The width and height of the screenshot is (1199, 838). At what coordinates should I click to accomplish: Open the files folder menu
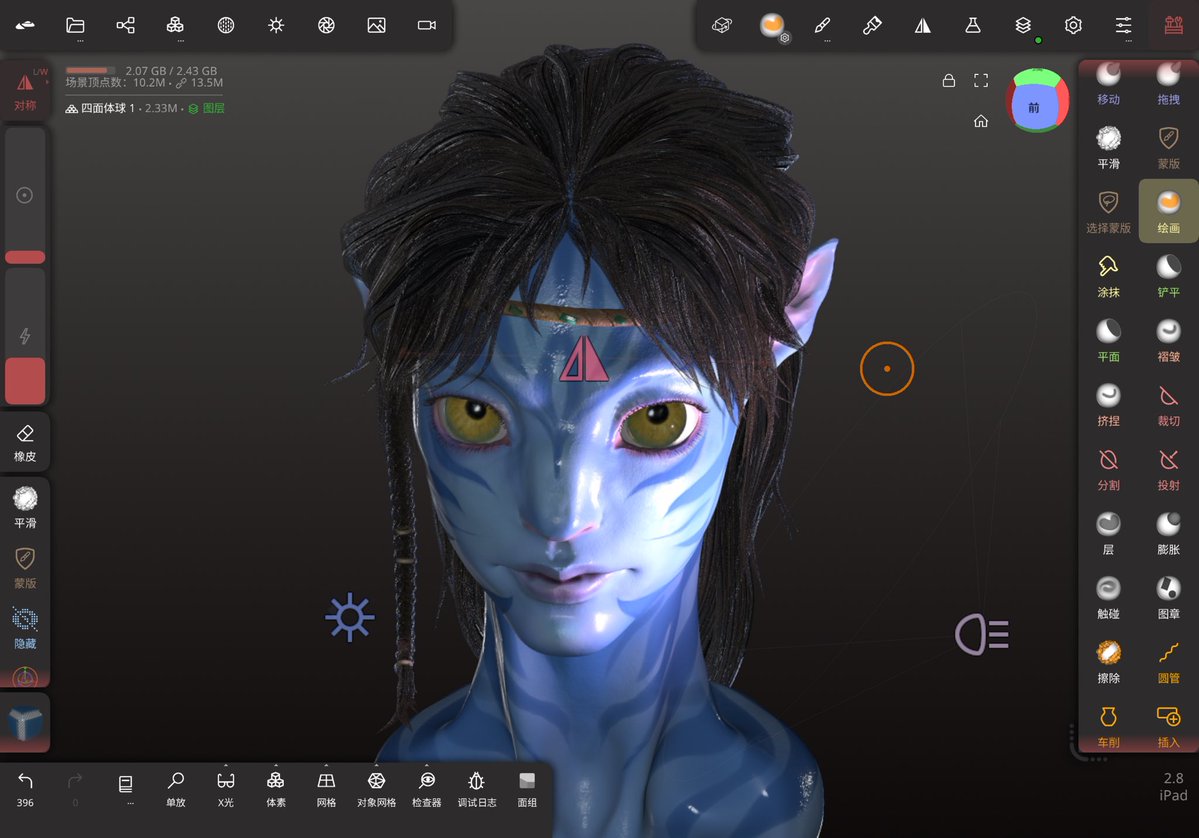click(x=75, y=25)
